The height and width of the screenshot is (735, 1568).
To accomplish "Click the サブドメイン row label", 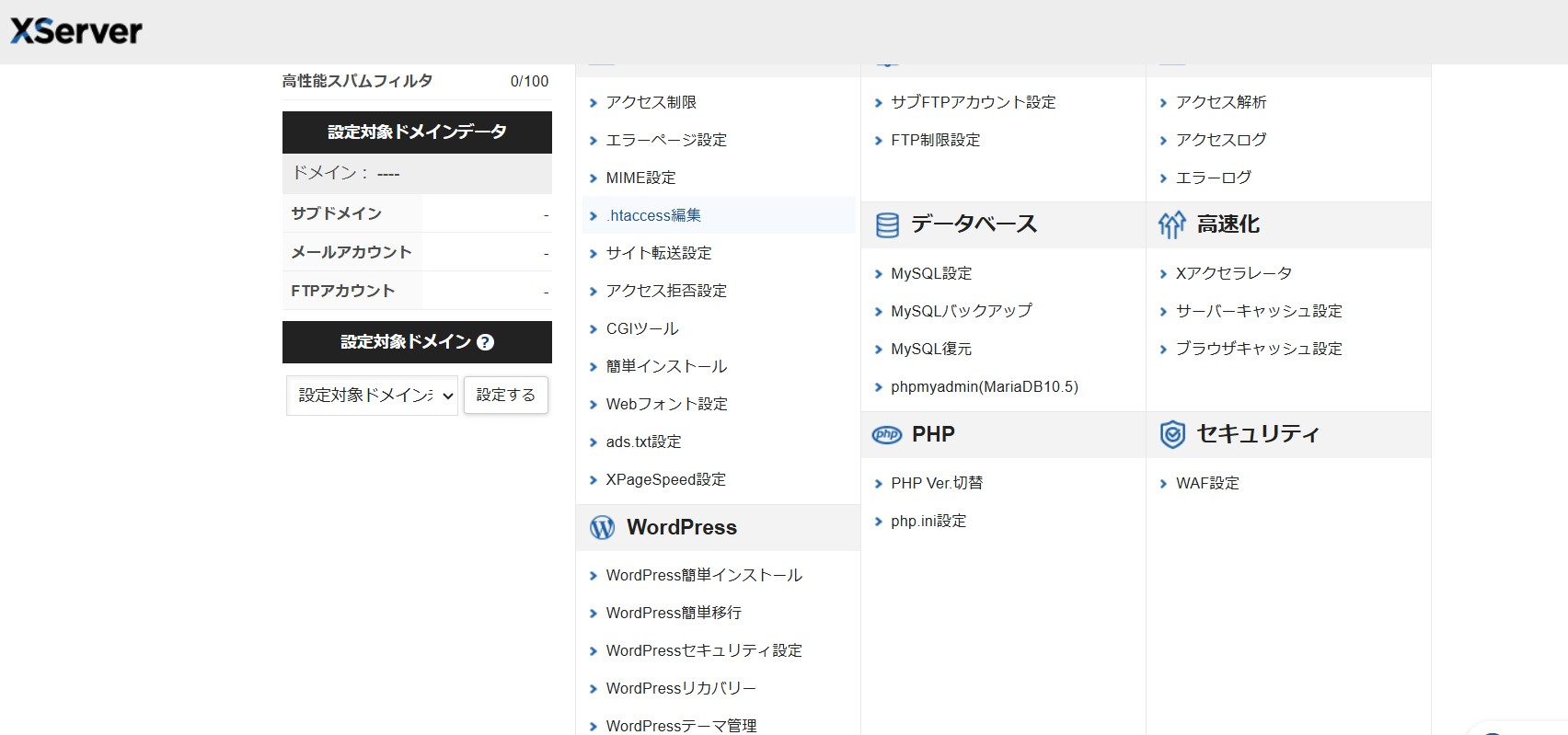I will pyautogui.click(x=336, y=213).
